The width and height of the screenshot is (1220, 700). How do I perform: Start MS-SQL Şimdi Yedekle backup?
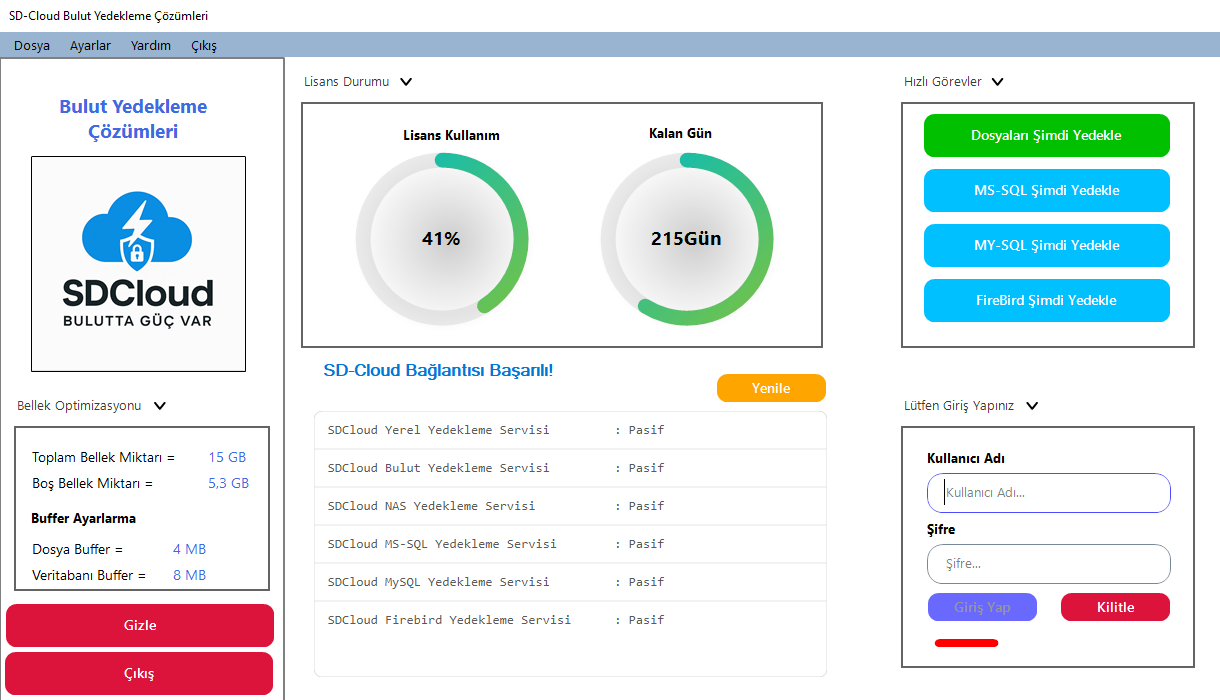click(x=1046, y=191)
